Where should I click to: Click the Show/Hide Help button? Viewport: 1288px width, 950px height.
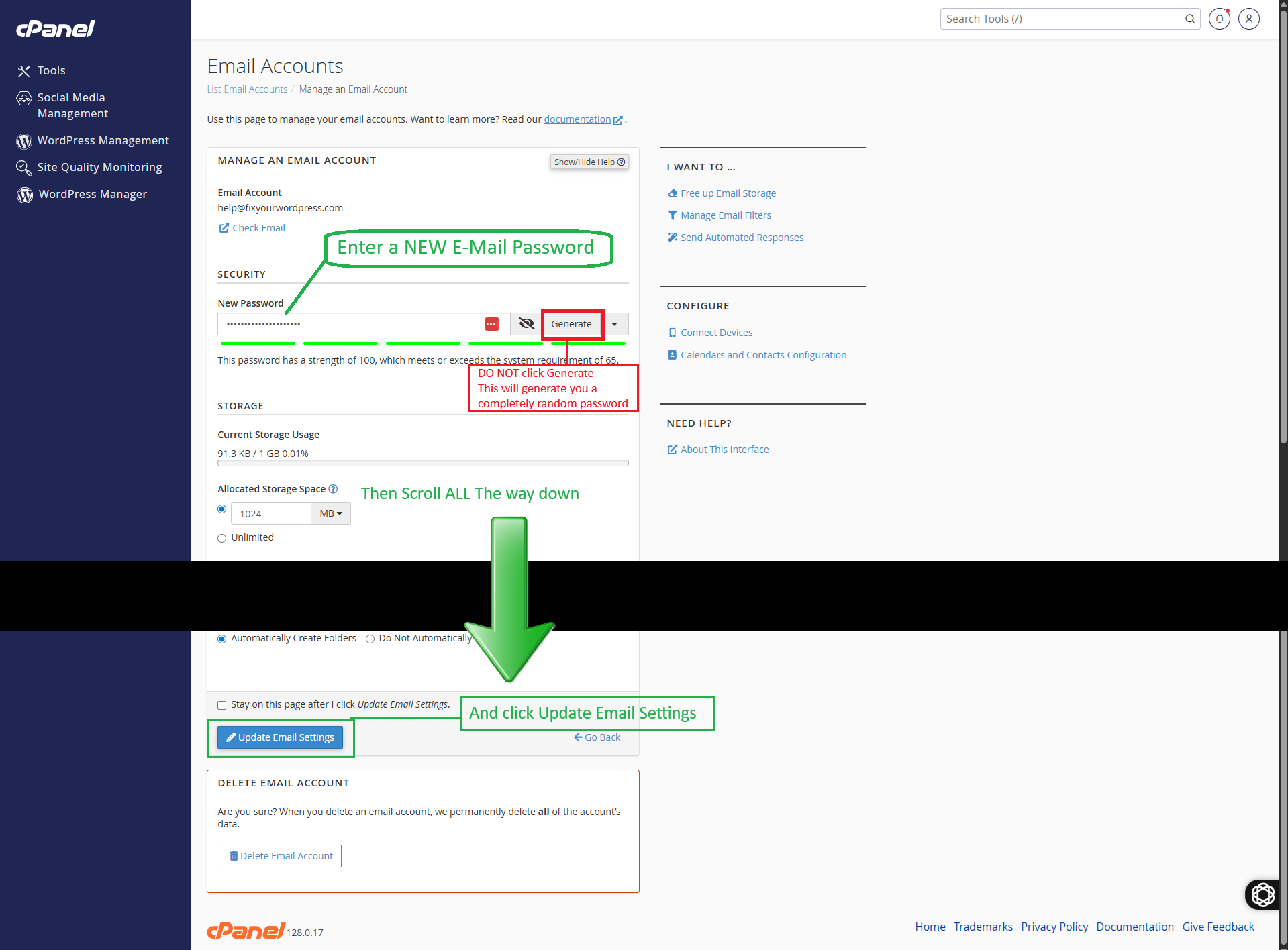tap(589, 162)
